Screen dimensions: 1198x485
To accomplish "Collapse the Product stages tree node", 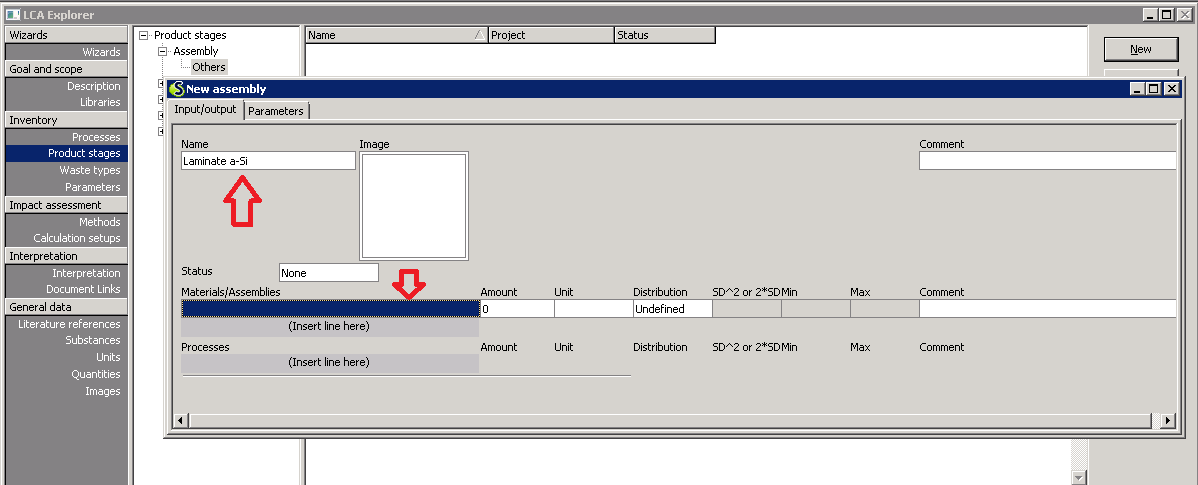I will (x=144, y=35).
